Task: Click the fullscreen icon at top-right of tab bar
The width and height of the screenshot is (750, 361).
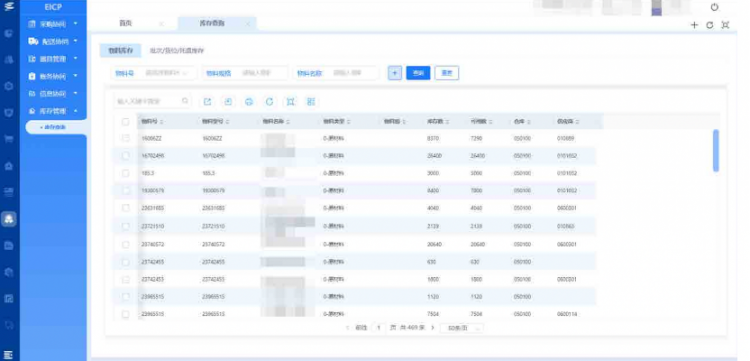Action: pyautogui.click(x=725, y=25)
